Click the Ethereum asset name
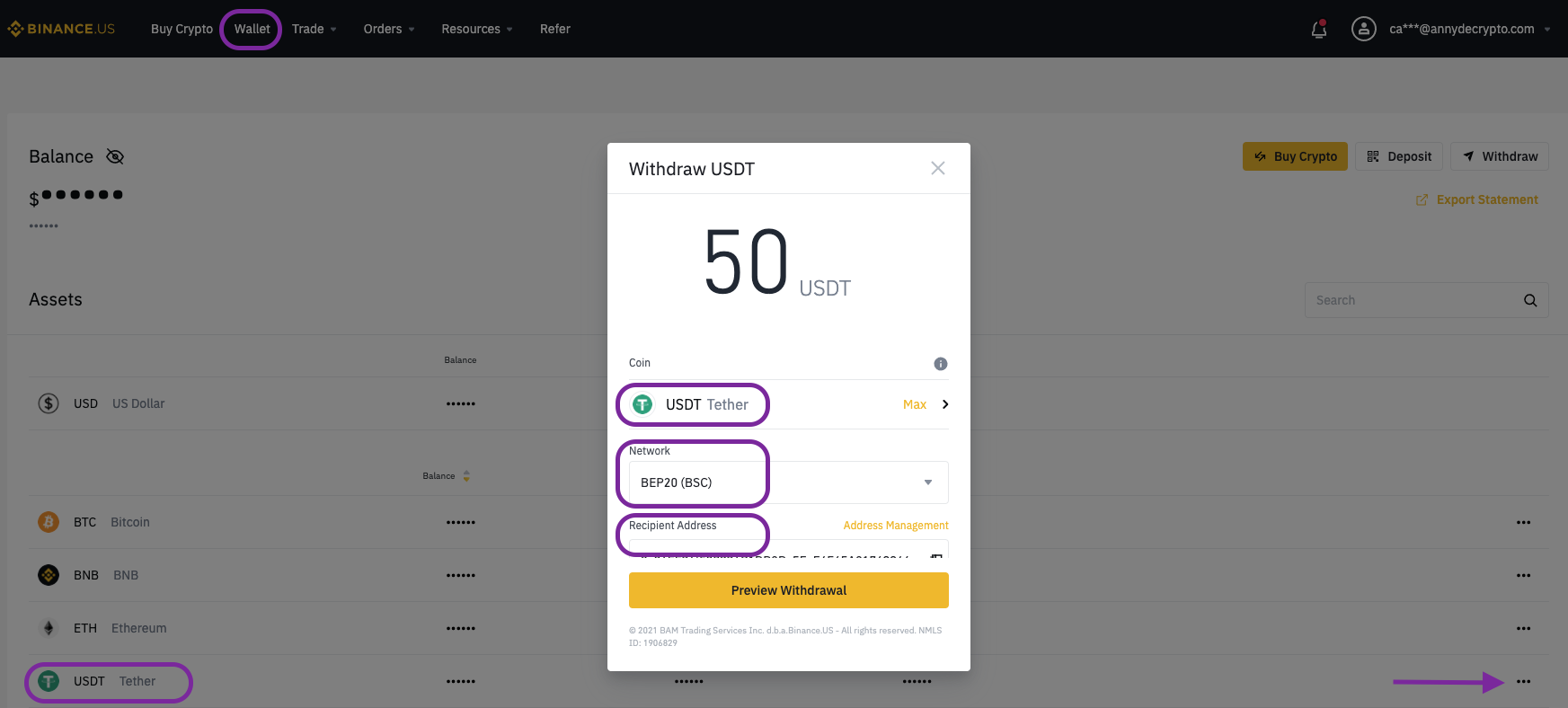 139,628
